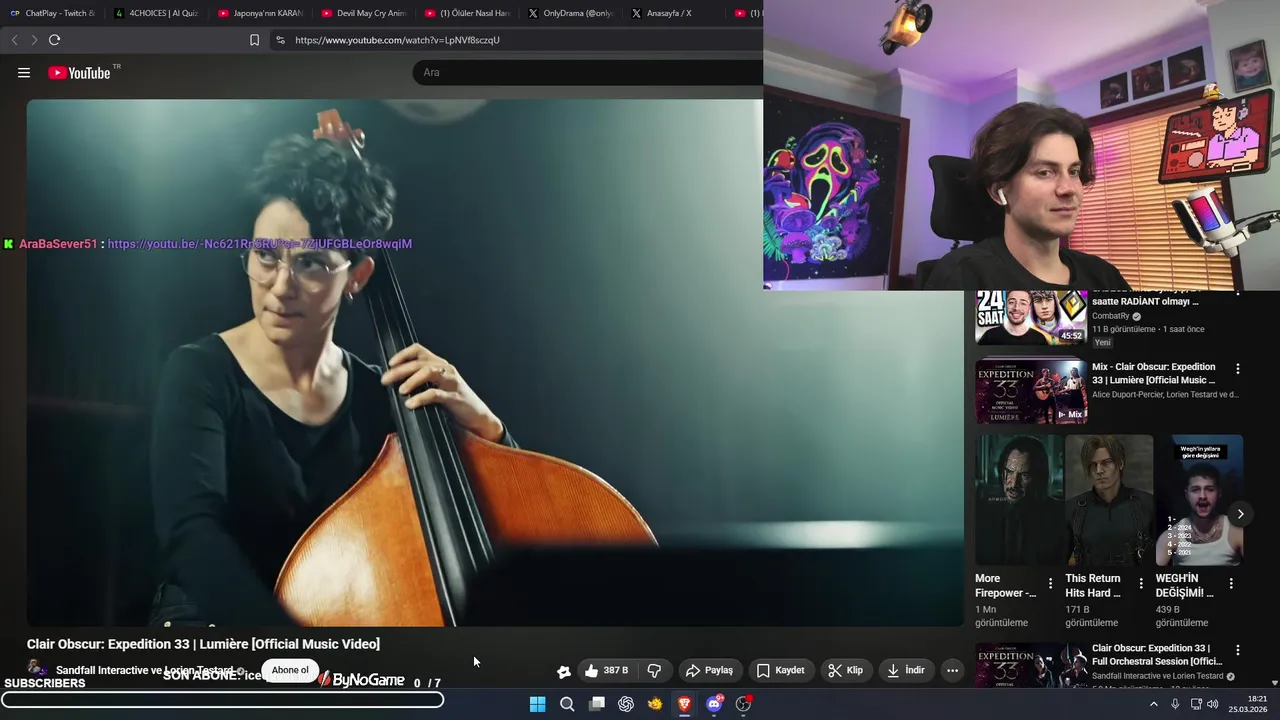Open options menu for the RADIANT video
Image resolution: width=1280 pixels, height=720 pixels.
pyautogui.click(x=1238, y=294)
